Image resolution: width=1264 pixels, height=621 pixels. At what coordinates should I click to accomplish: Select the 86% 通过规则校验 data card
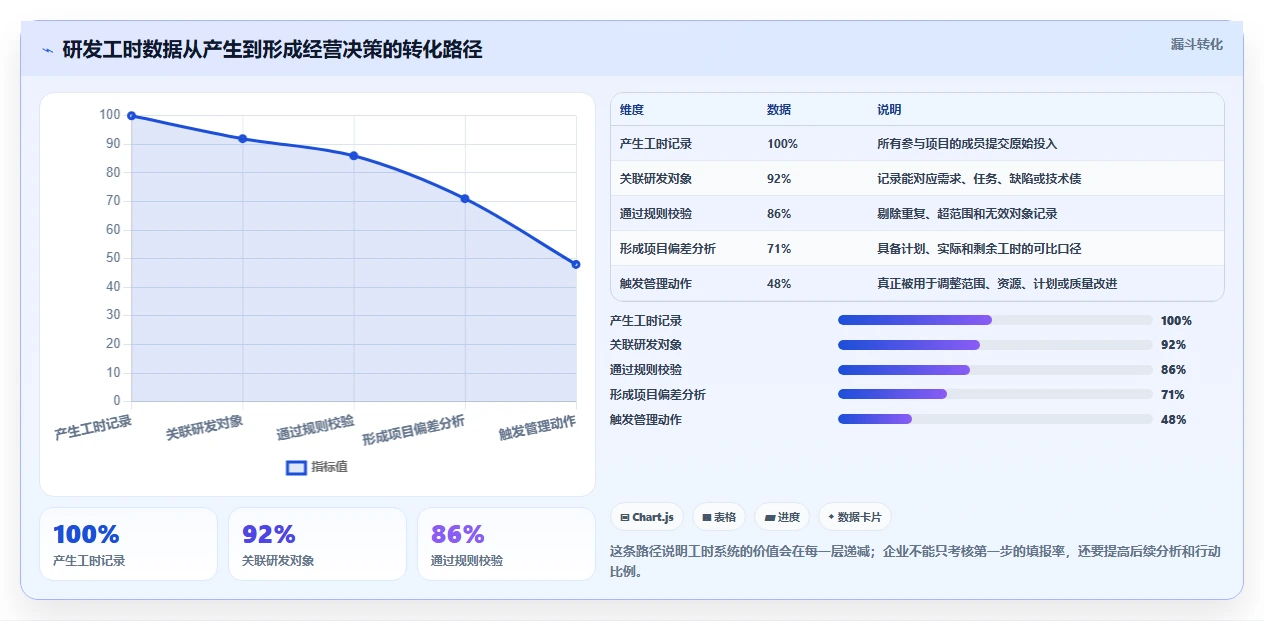tap(506, 544)
